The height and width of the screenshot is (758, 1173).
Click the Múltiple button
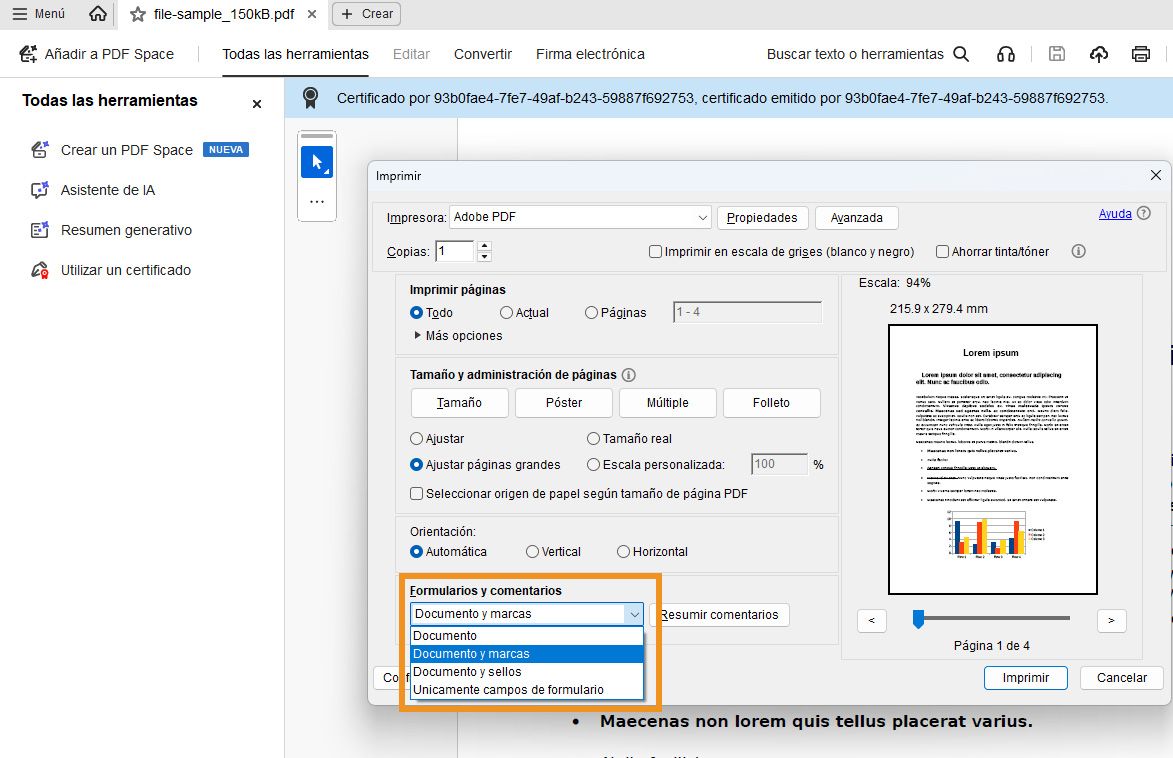point(667,403)
